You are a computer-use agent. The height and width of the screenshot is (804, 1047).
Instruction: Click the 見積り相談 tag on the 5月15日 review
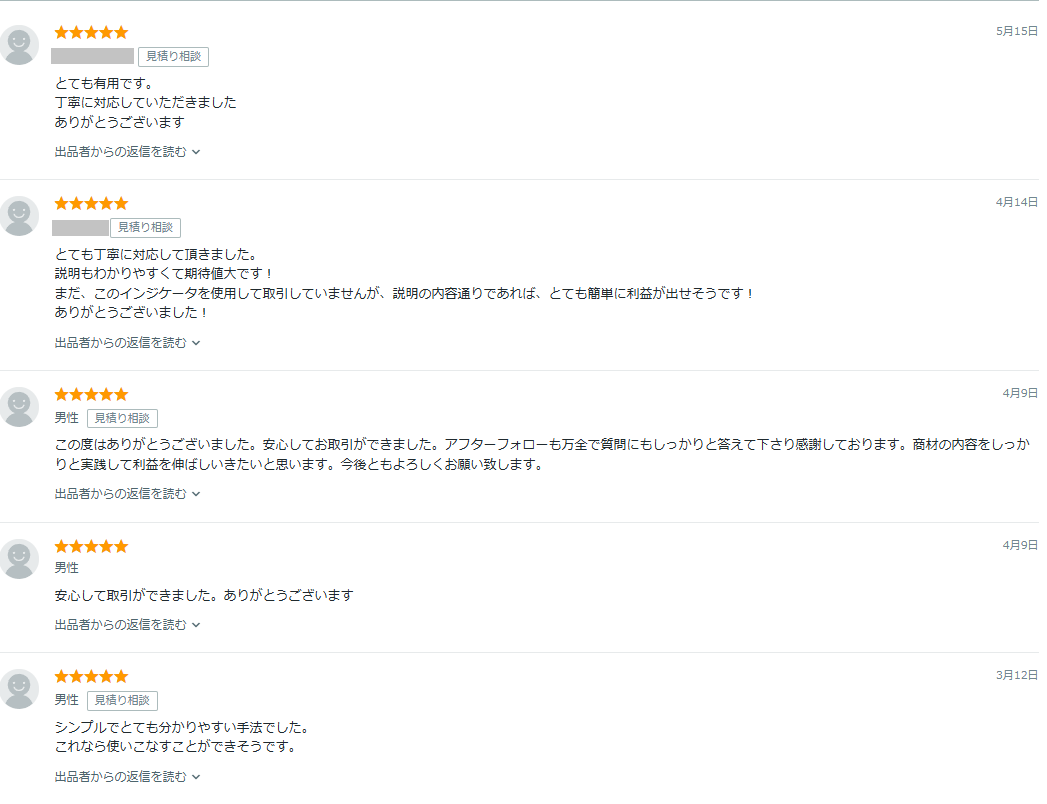174,57
